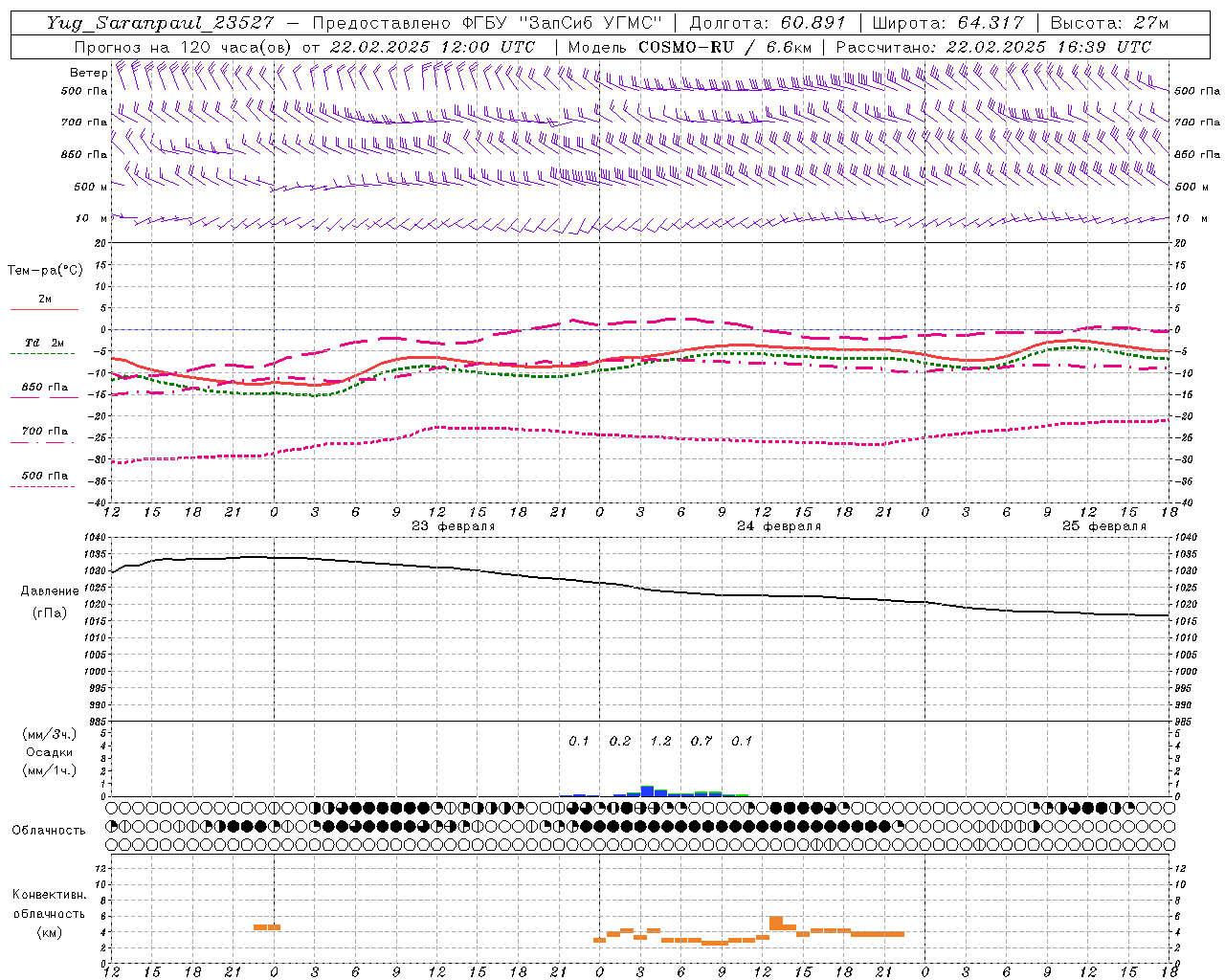Click the tallest blue precipitation bar
This screenshot has width=1225, height=980.
647,791
